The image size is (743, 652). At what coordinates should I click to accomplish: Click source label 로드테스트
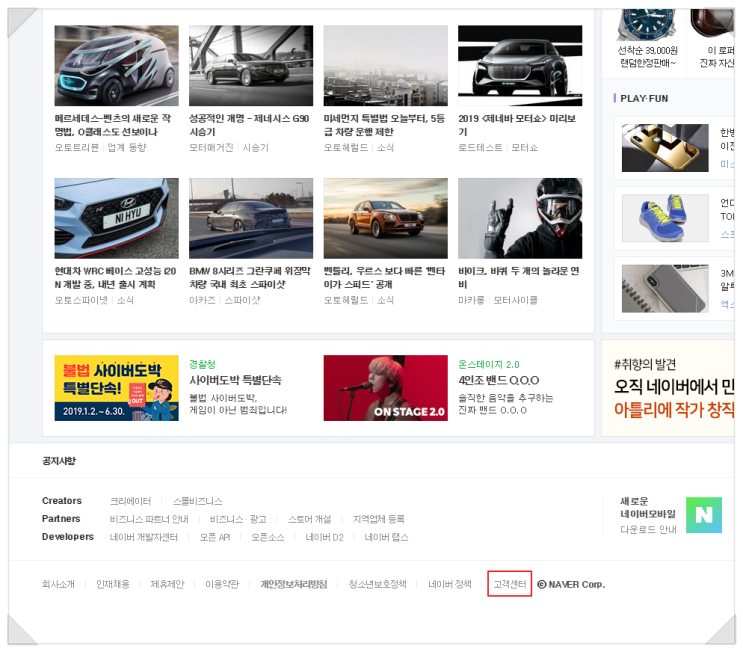[x=480, y=147]
